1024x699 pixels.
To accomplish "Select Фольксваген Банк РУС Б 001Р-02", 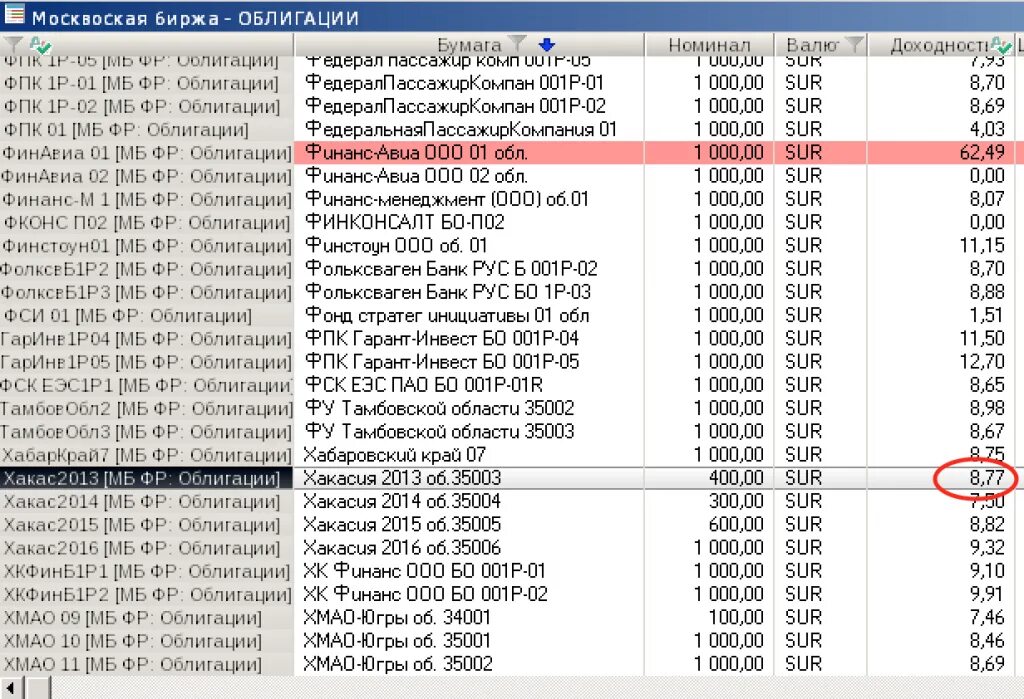I will tap(469, 269).
